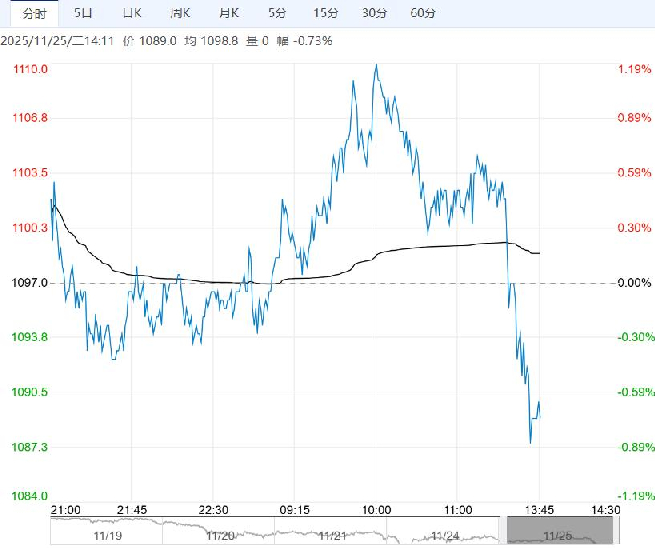Switch to 周K weekly candlestick view
This screenshot has height=548, width=655.
(x=180, y=13)
